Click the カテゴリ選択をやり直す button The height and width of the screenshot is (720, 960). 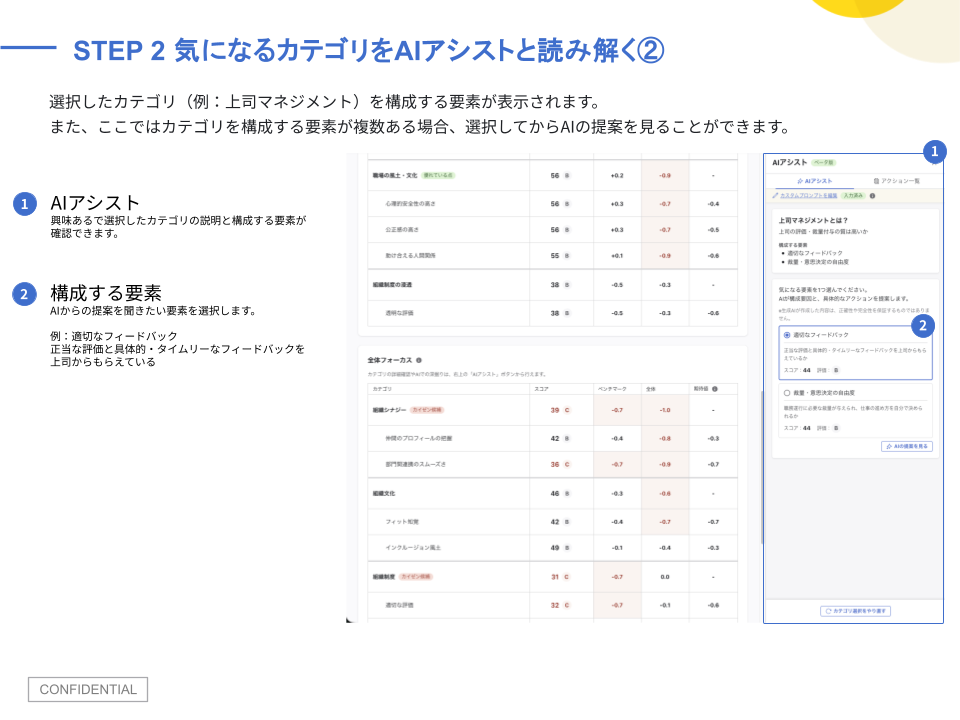coord(855,611)
